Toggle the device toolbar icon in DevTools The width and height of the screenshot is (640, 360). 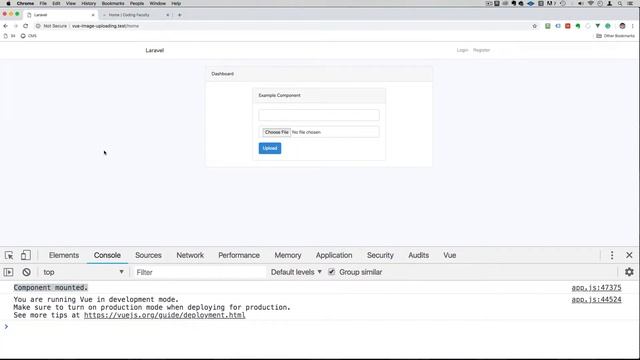[x=25, y=255]
